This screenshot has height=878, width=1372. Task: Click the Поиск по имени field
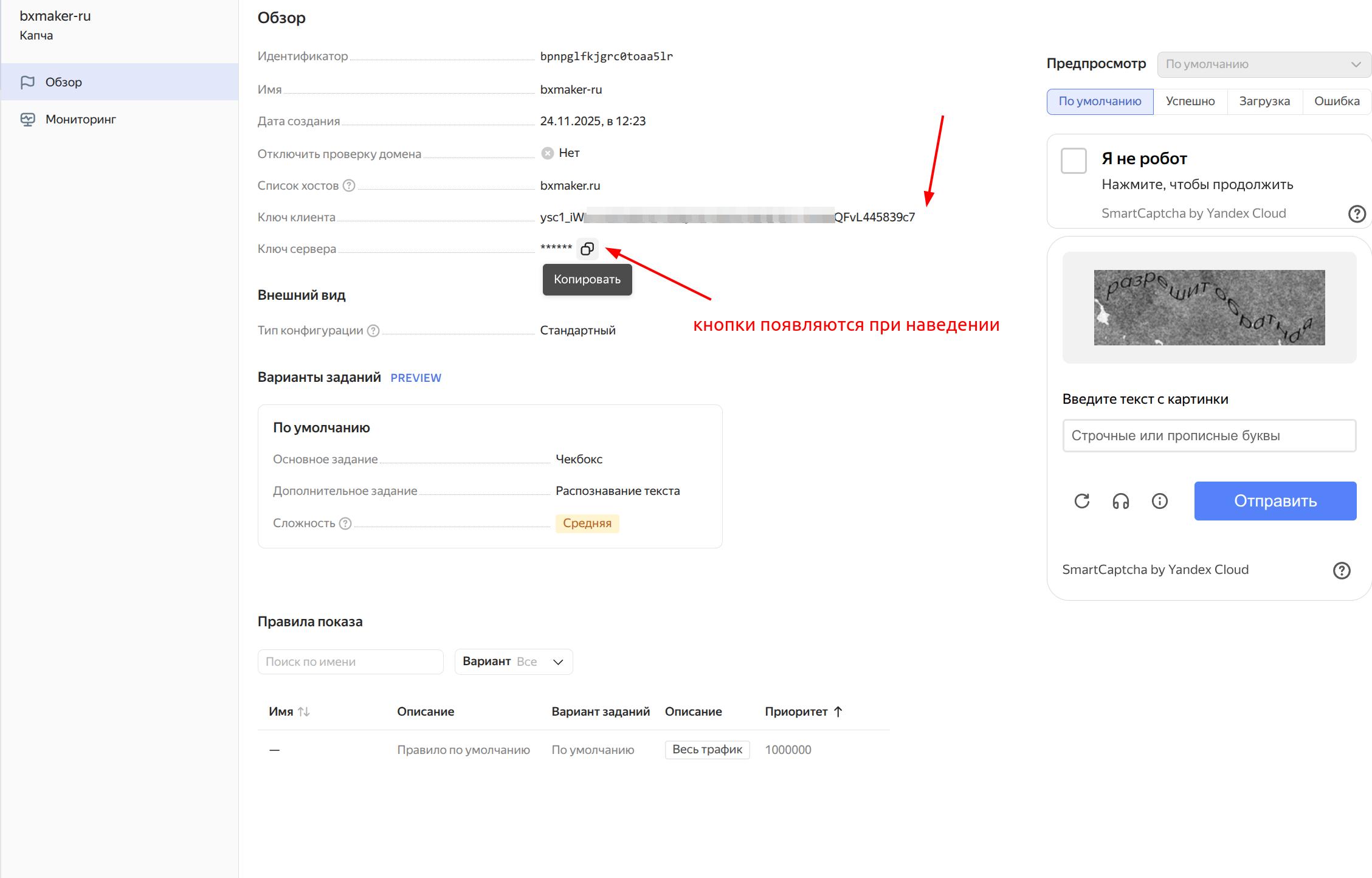(350, 662)
